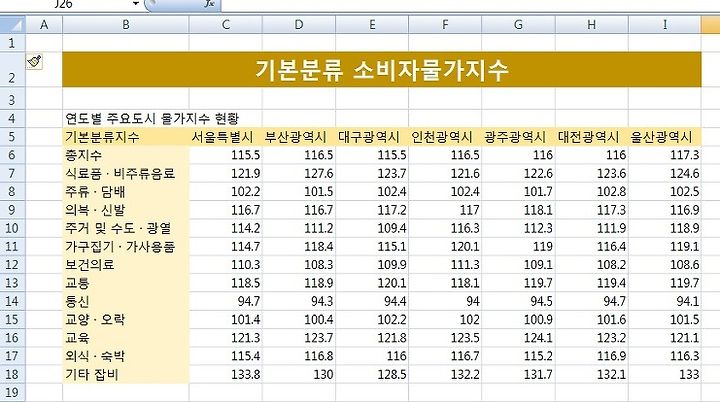Click the 보건의료 row label
720x402 pixels.
point(126,265)
